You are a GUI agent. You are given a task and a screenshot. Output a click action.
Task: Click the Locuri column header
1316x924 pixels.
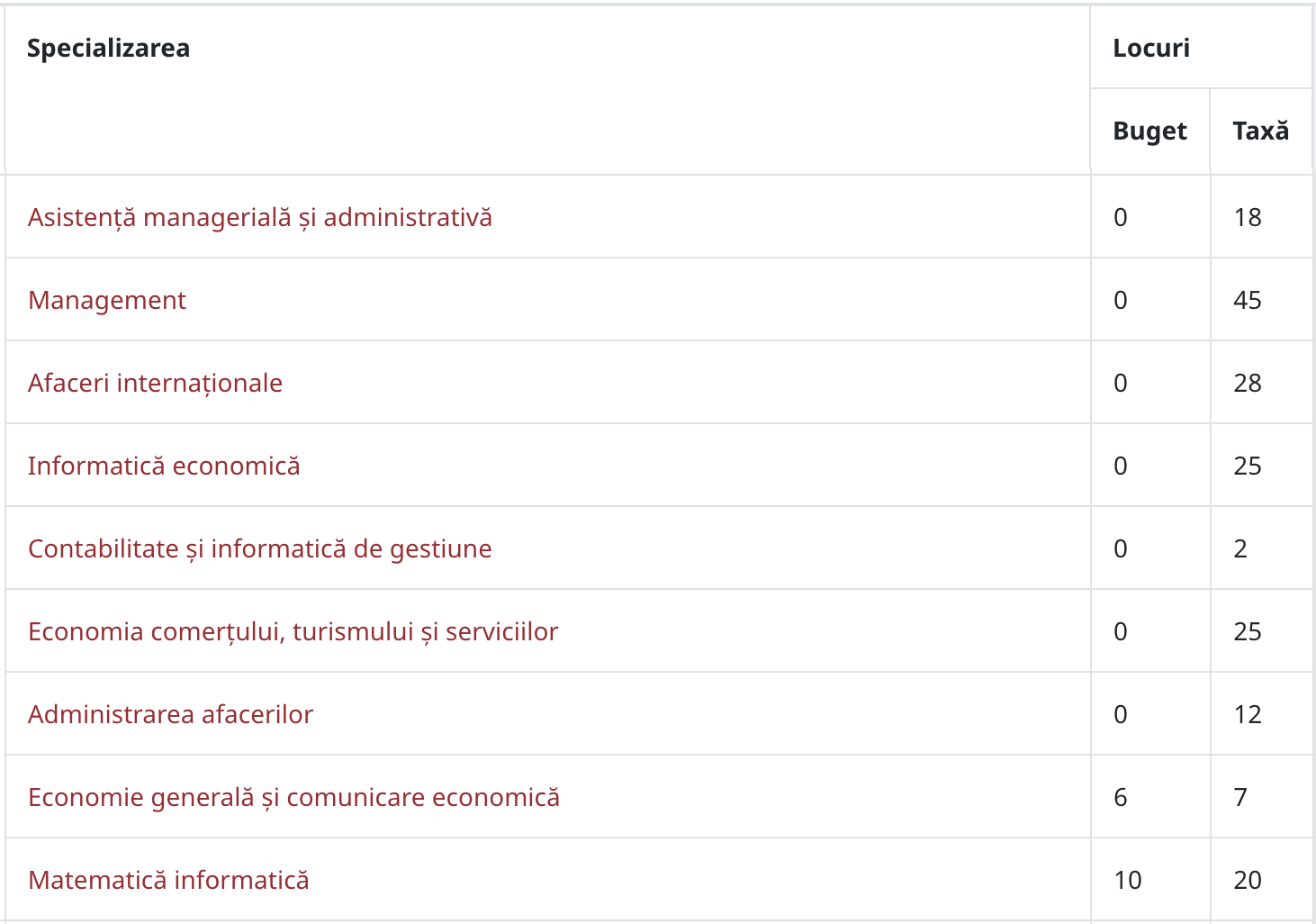[x=1201, y=48]
